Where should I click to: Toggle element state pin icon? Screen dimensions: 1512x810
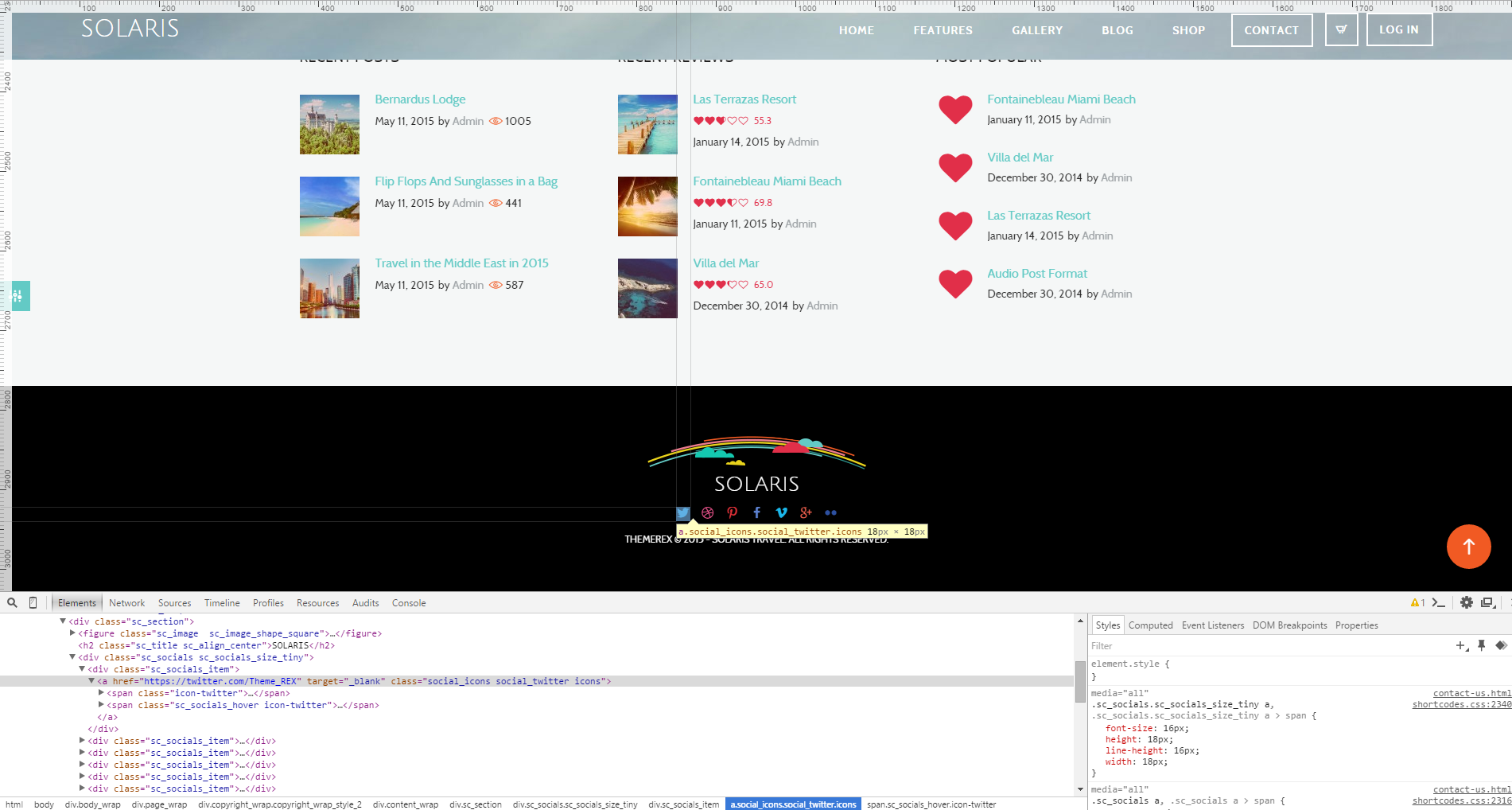1481,645
